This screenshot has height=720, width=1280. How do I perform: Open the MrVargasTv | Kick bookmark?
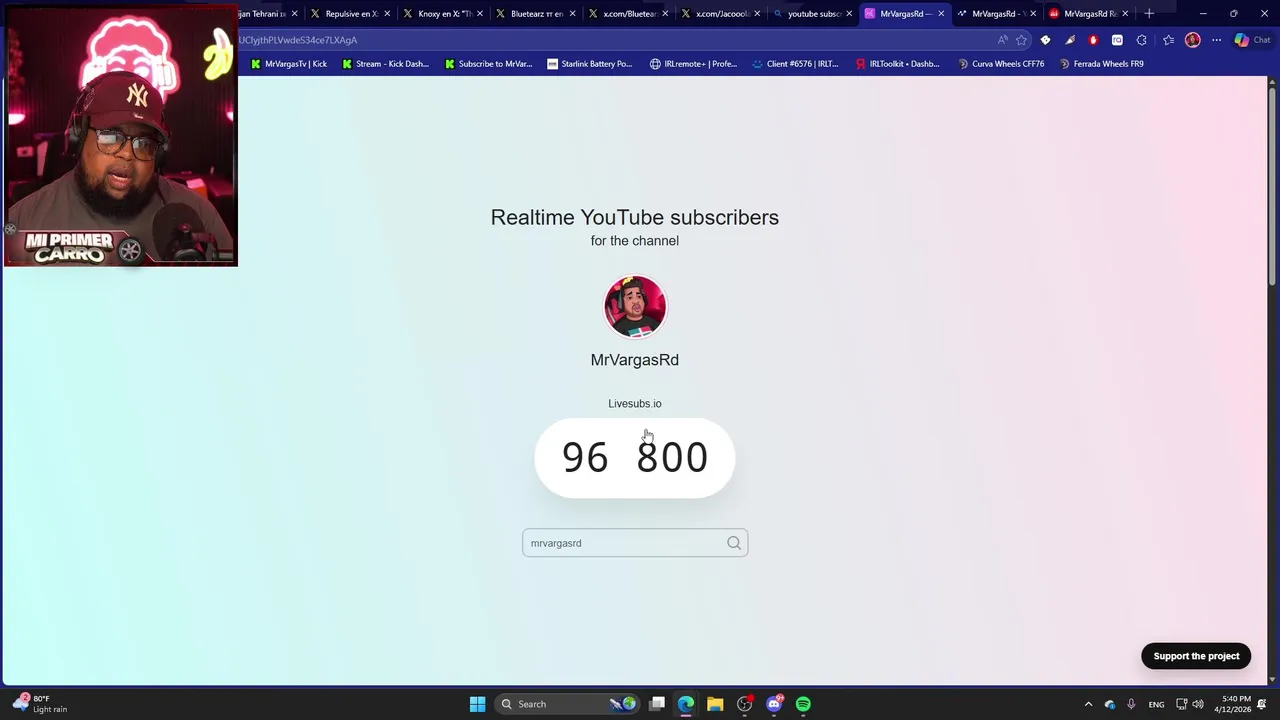[x=289, y=64]
